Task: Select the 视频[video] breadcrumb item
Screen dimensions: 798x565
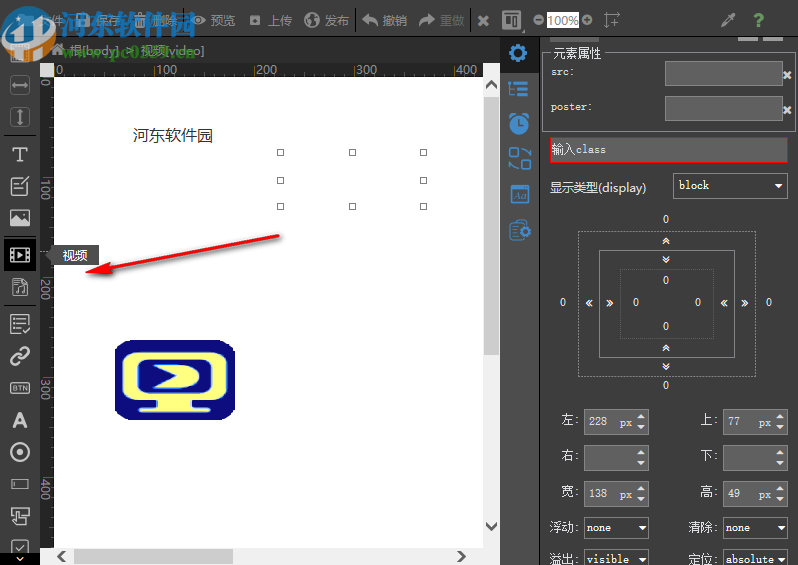Action: click(173, 51)
